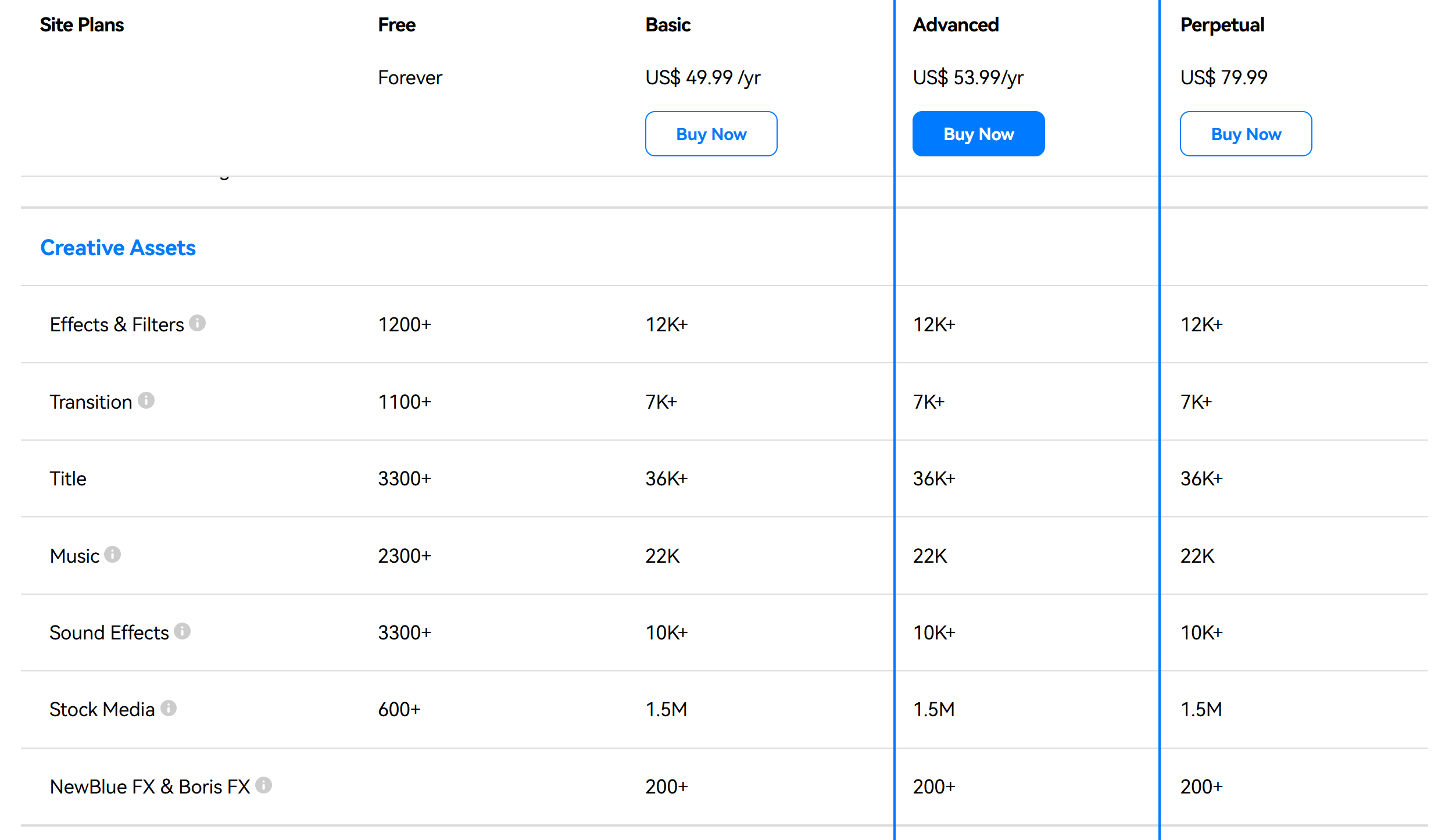The image size is (1456, 840).
Task: Select the Advanced plan column header
Action: coord(955,25)
